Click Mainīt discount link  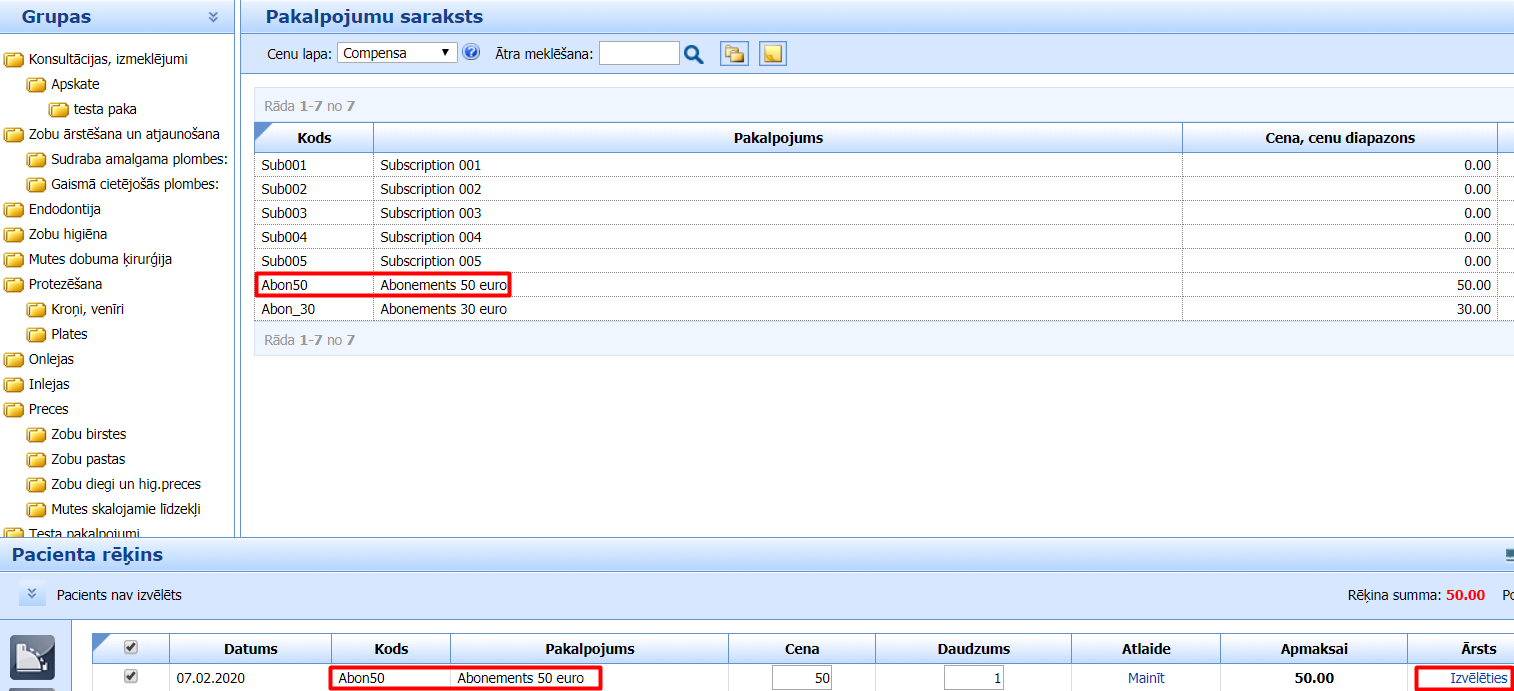pos(1146,678)
